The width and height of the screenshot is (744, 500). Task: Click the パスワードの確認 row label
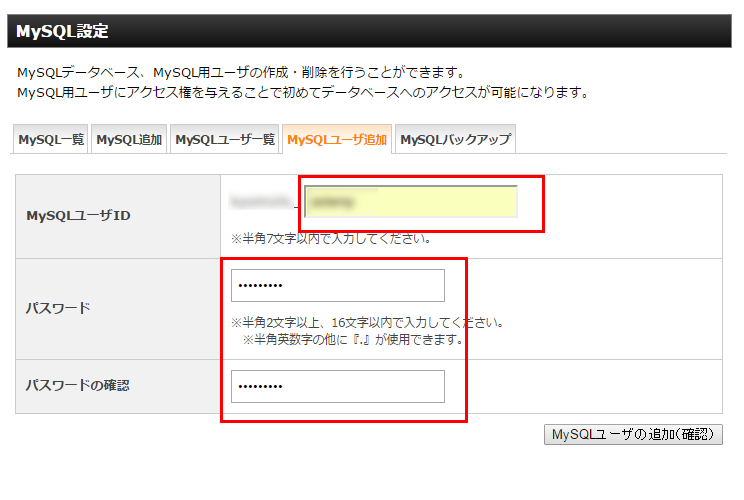[x=77, y=385]
